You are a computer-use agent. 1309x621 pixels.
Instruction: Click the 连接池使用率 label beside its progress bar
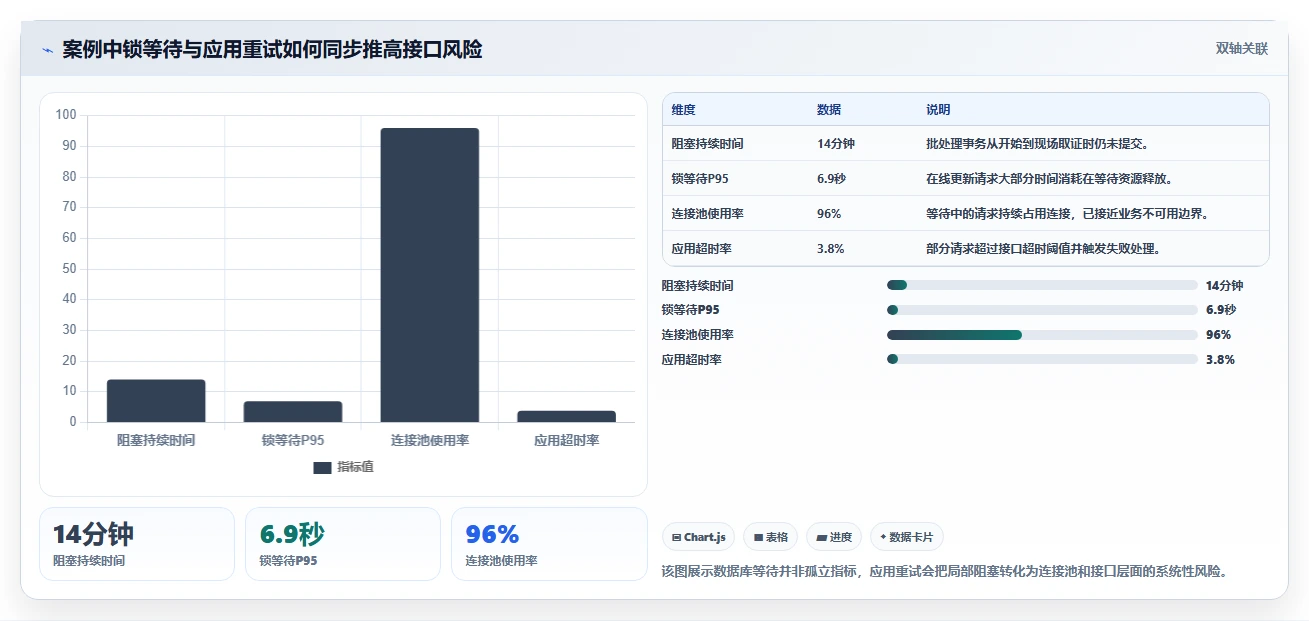pos(697,335)
